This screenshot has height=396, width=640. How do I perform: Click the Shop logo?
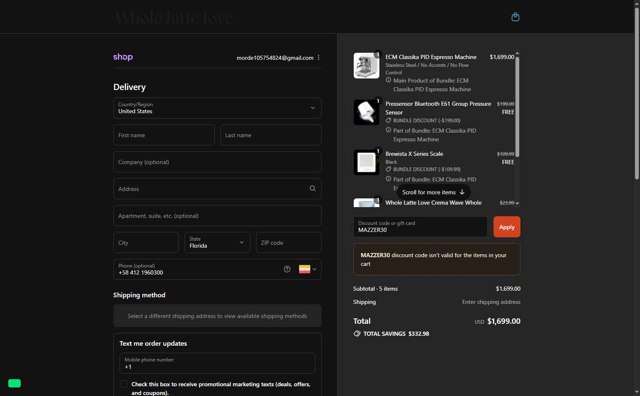(123, 57)
